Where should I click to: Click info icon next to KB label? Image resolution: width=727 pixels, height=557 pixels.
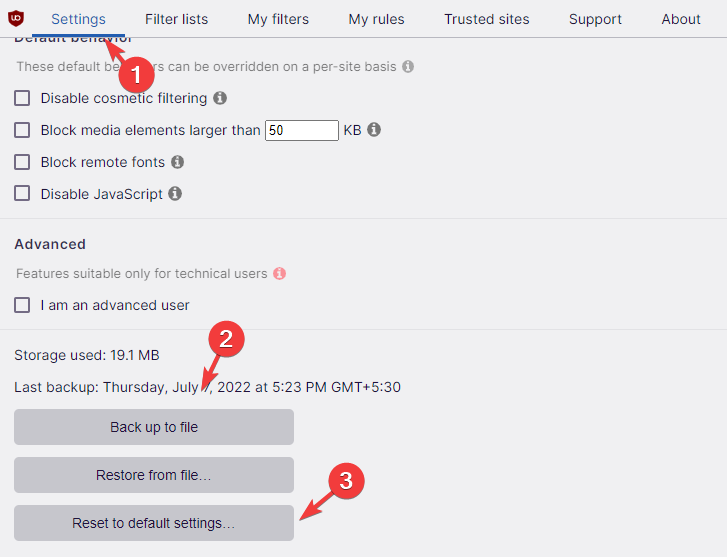tap(374, 130)
